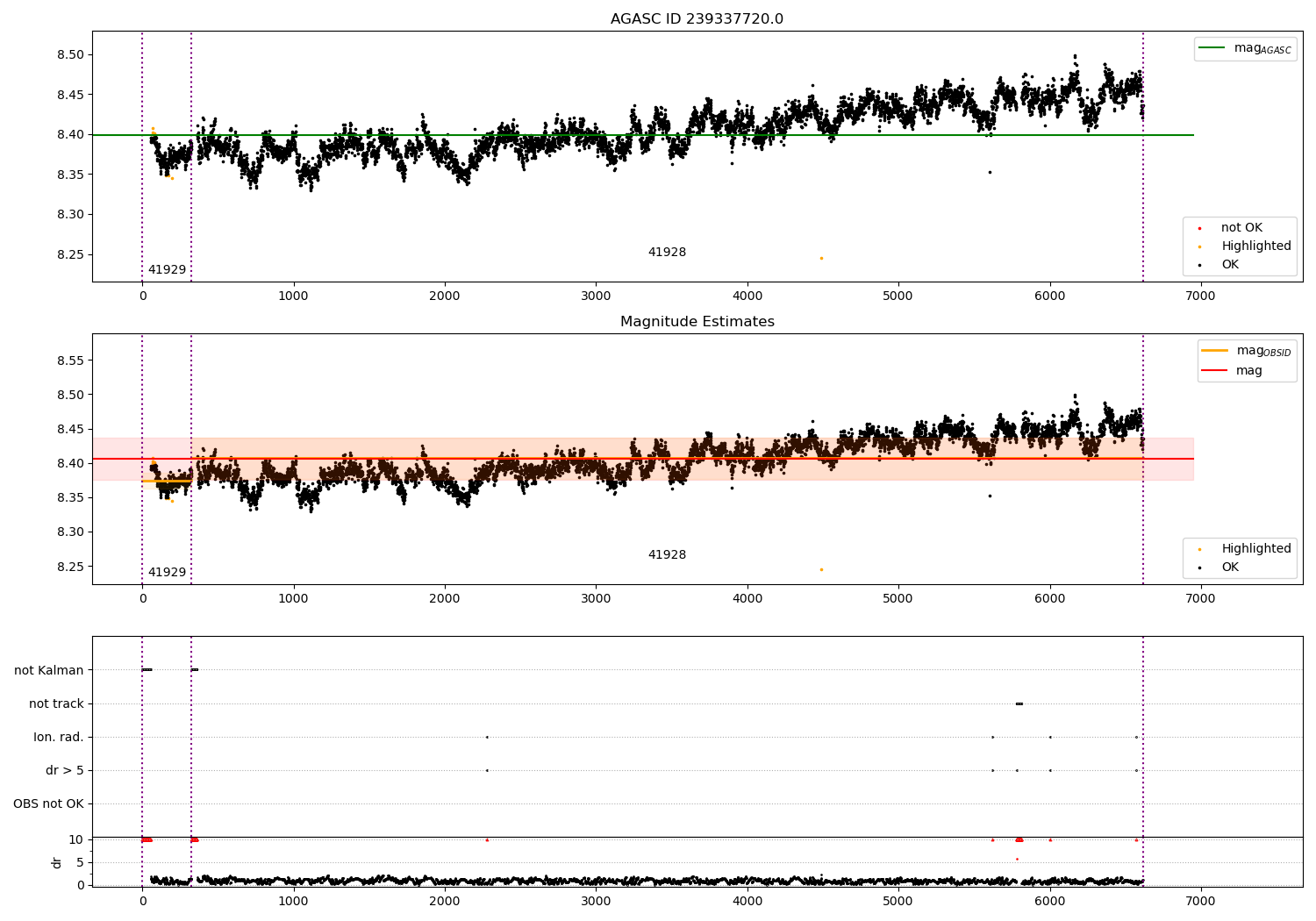Image resolution: width=1316 pixels, height=921 pixels.
Task: Click the 7000 x-tick label in bottom plot
Action: pyautogui.click(x=1200, y=902)
